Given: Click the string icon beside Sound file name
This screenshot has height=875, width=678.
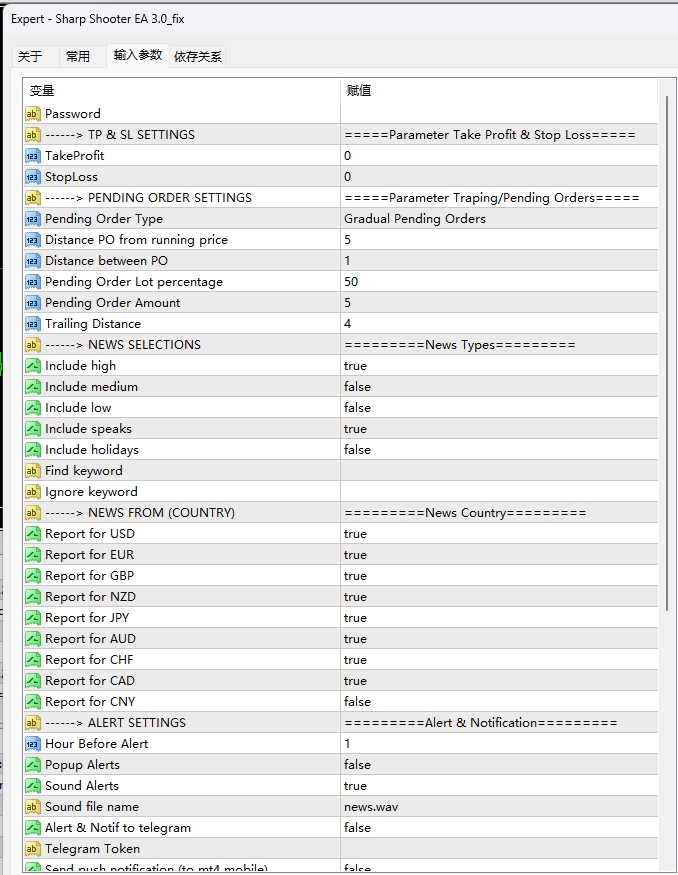Looking at the screenshot, I should click(32, 807).
